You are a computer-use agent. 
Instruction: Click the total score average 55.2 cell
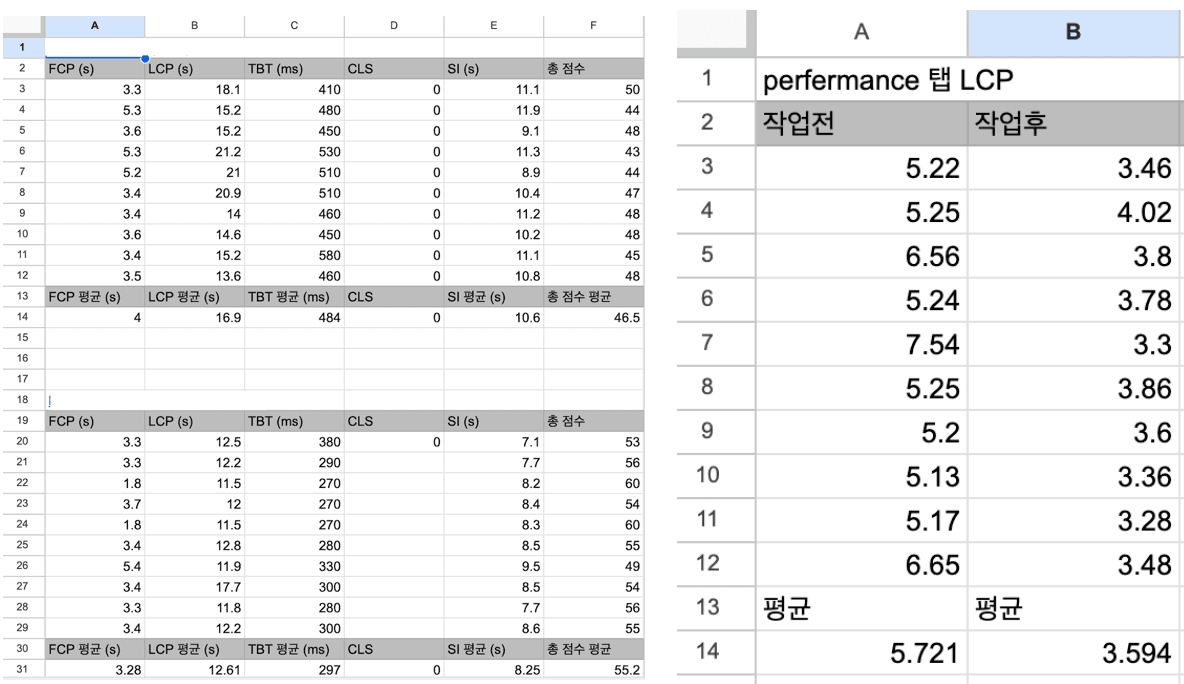click(x=594, y=669)
